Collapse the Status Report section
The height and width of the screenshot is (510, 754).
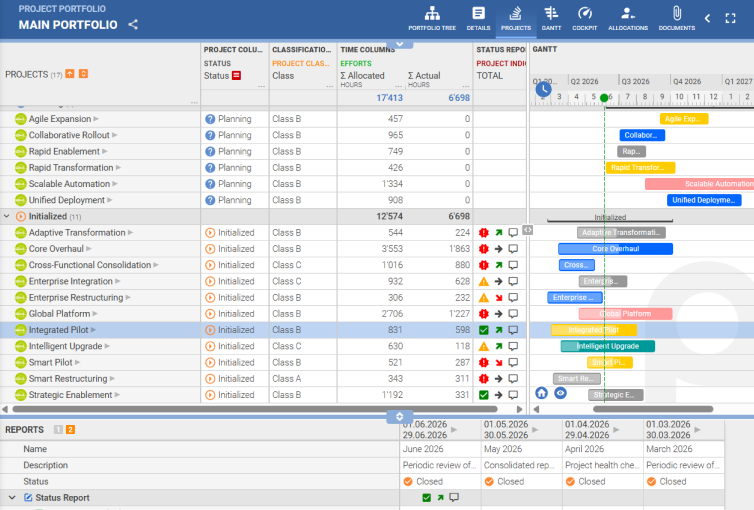pyautogui.click(x=13, y=498)
